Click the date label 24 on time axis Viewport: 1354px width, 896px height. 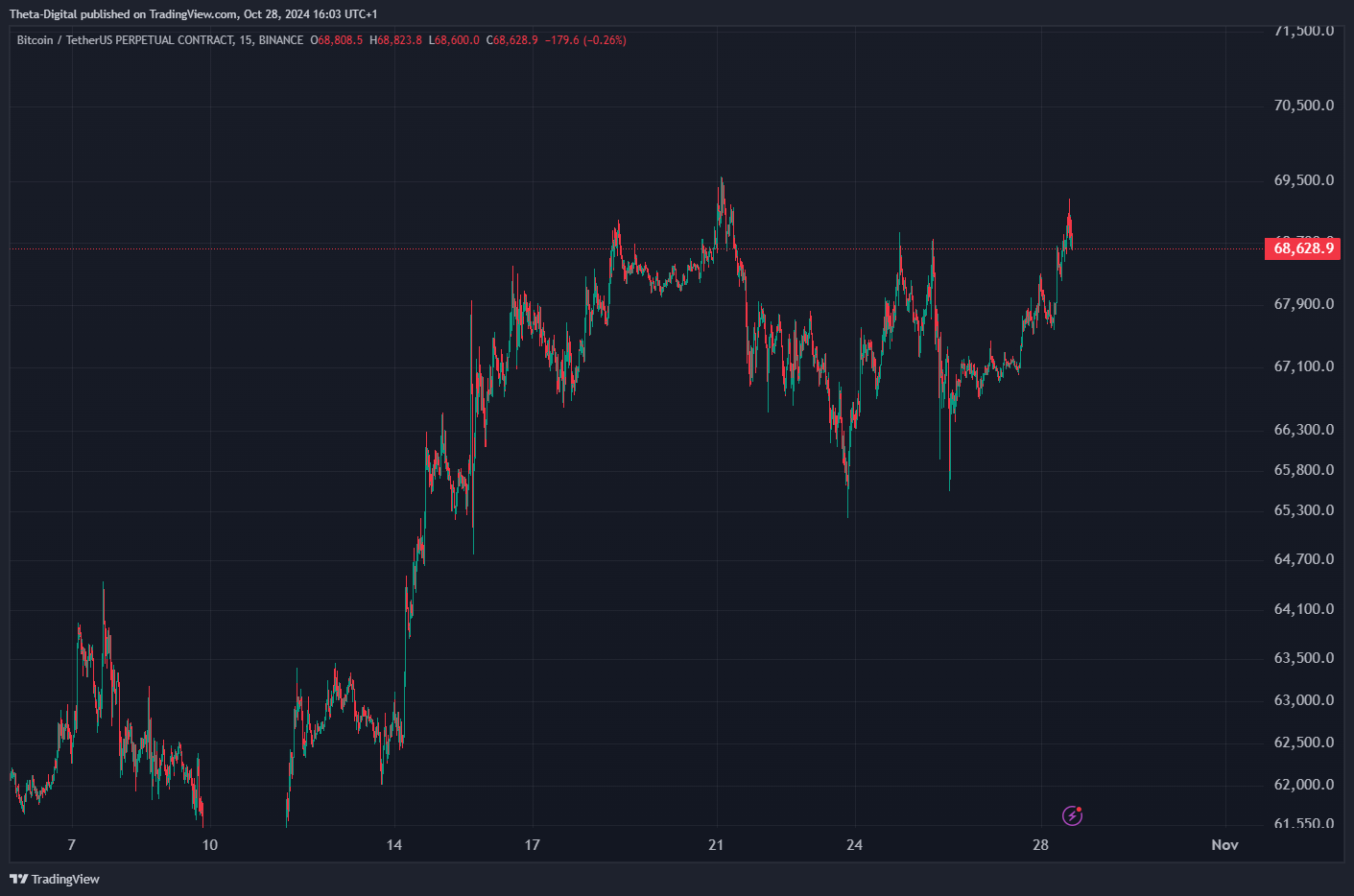click(855, 845)
